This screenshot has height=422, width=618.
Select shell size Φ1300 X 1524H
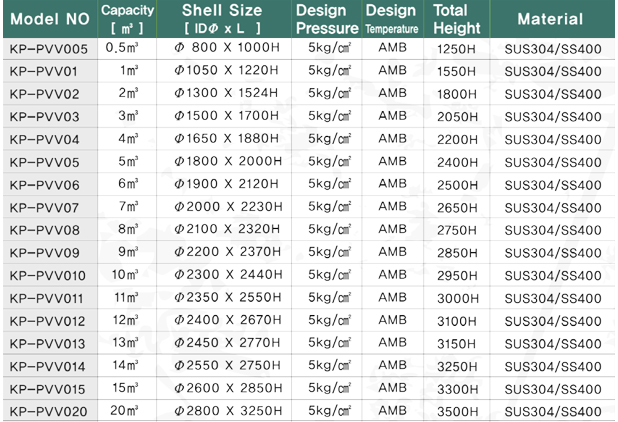[x=224, y=93]
